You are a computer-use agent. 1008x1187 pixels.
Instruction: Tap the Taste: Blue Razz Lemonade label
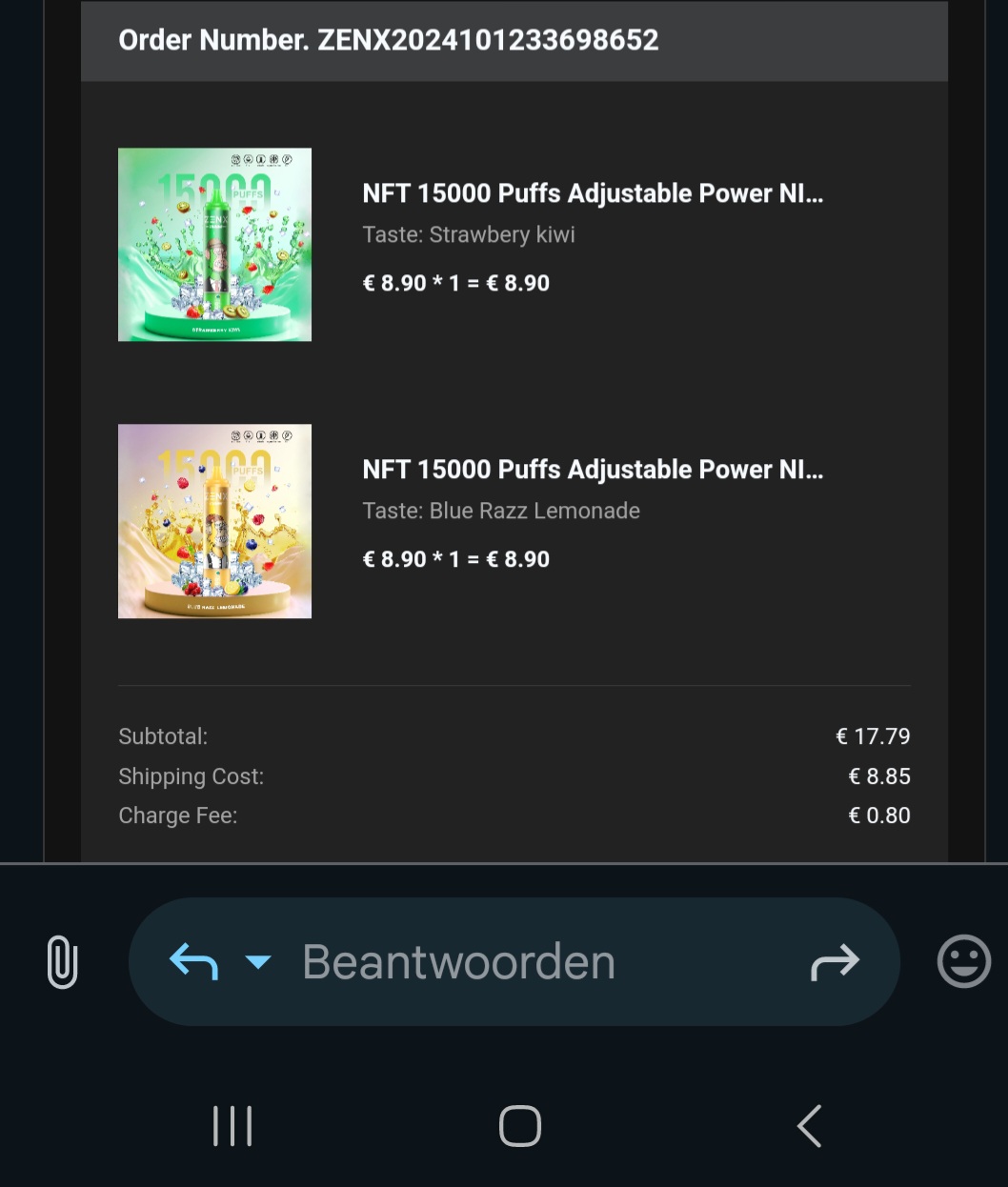point(501,511)
